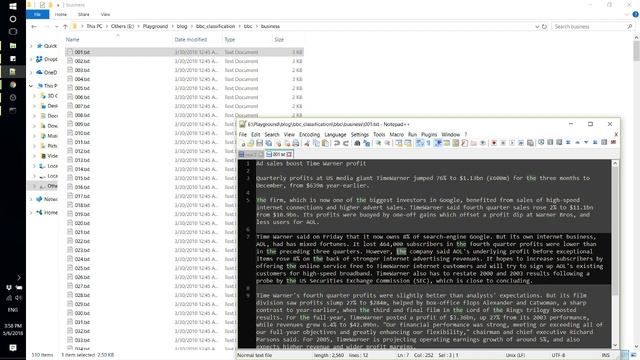Switch to the Share ribbon tab in Explorer
The image size is (640, 360).
tap(84, 14)
